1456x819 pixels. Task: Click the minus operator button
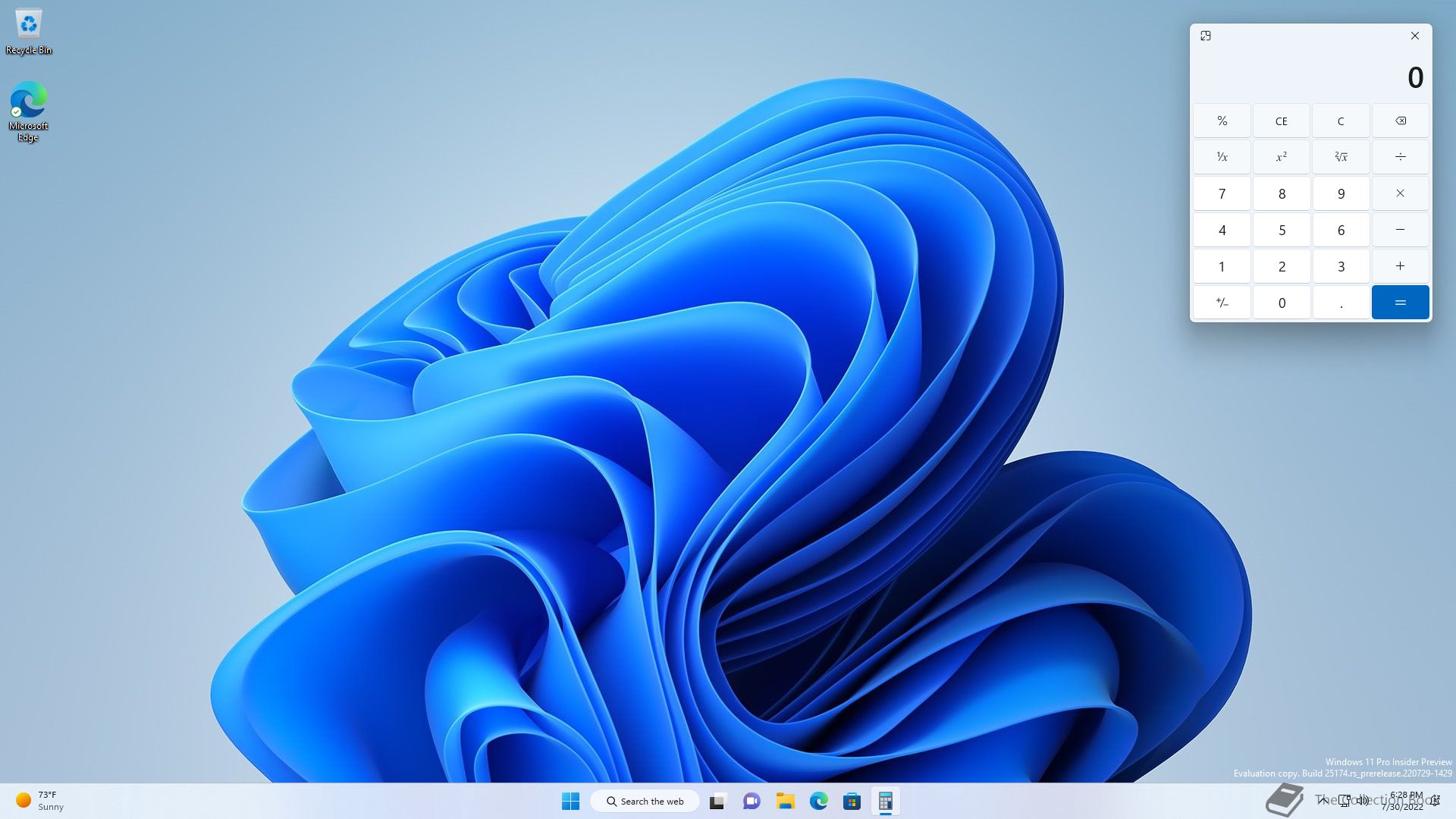[x=1400, y=230]
